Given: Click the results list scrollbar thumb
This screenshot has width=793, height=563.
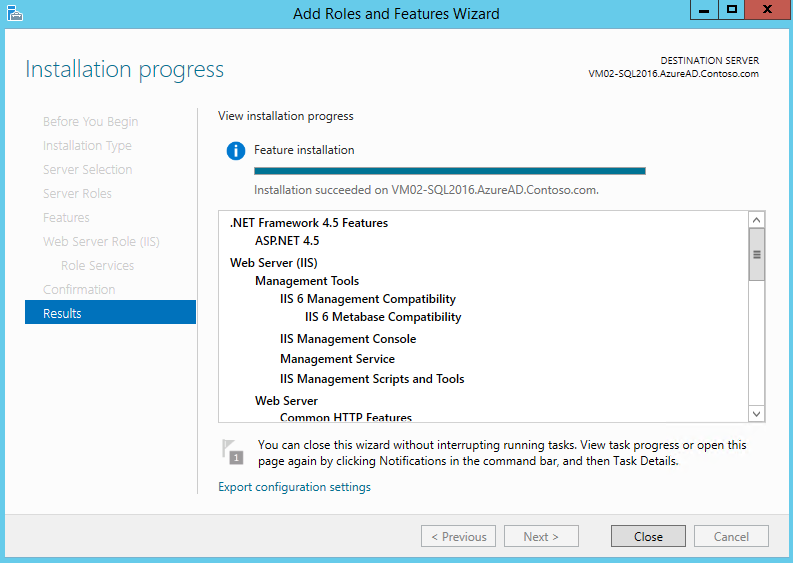Looking at the screenshot, I should [x=757, y=254].
